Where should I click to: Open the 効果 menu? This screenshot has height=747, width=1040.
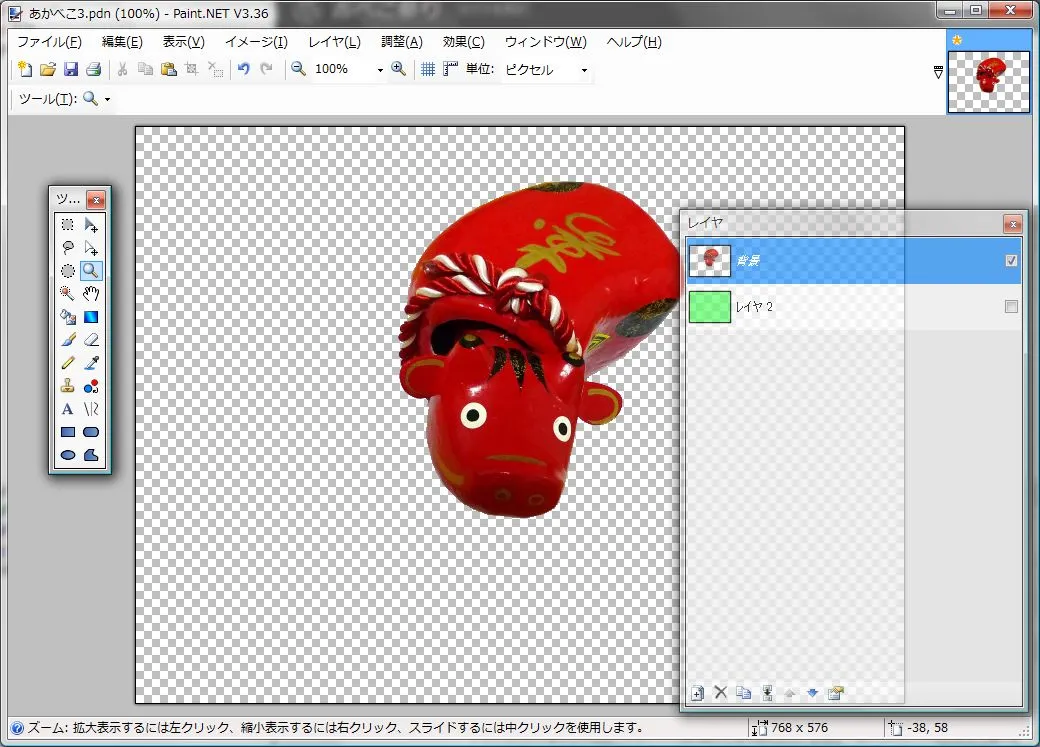tap(463, 42)
